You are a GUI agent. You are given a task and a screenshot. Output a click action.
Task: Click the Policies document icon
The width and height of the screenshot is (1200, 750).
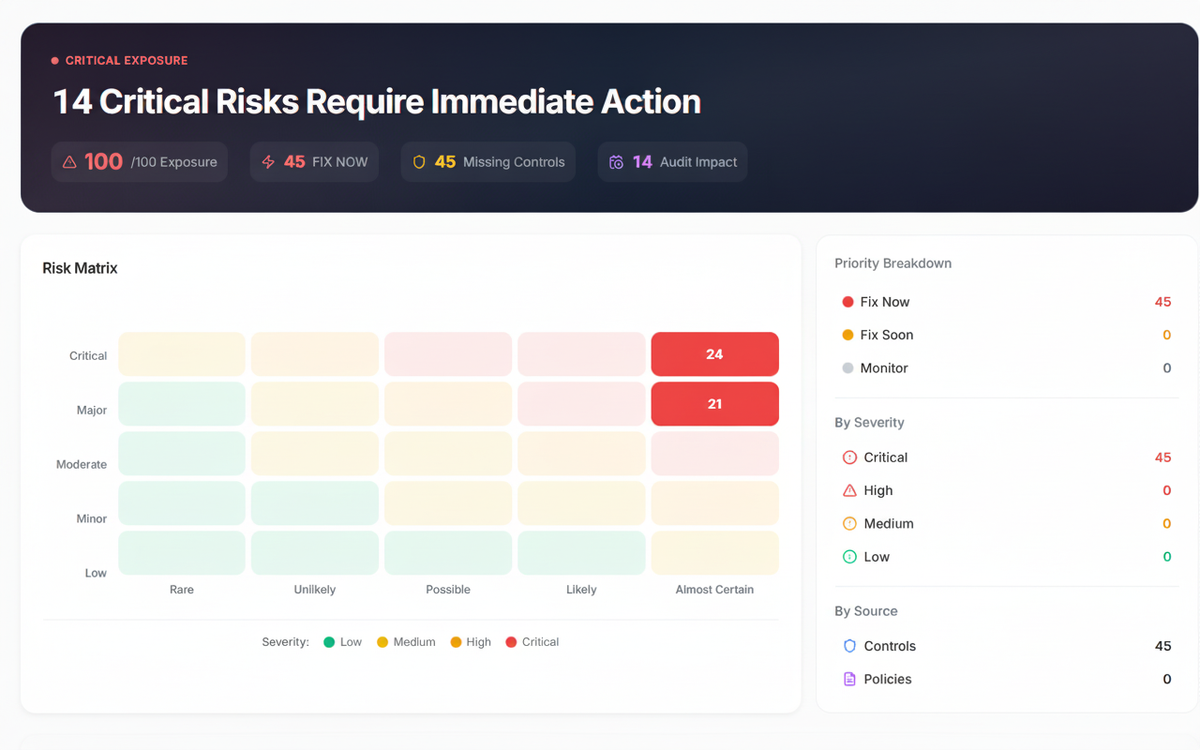pos(850,679)
